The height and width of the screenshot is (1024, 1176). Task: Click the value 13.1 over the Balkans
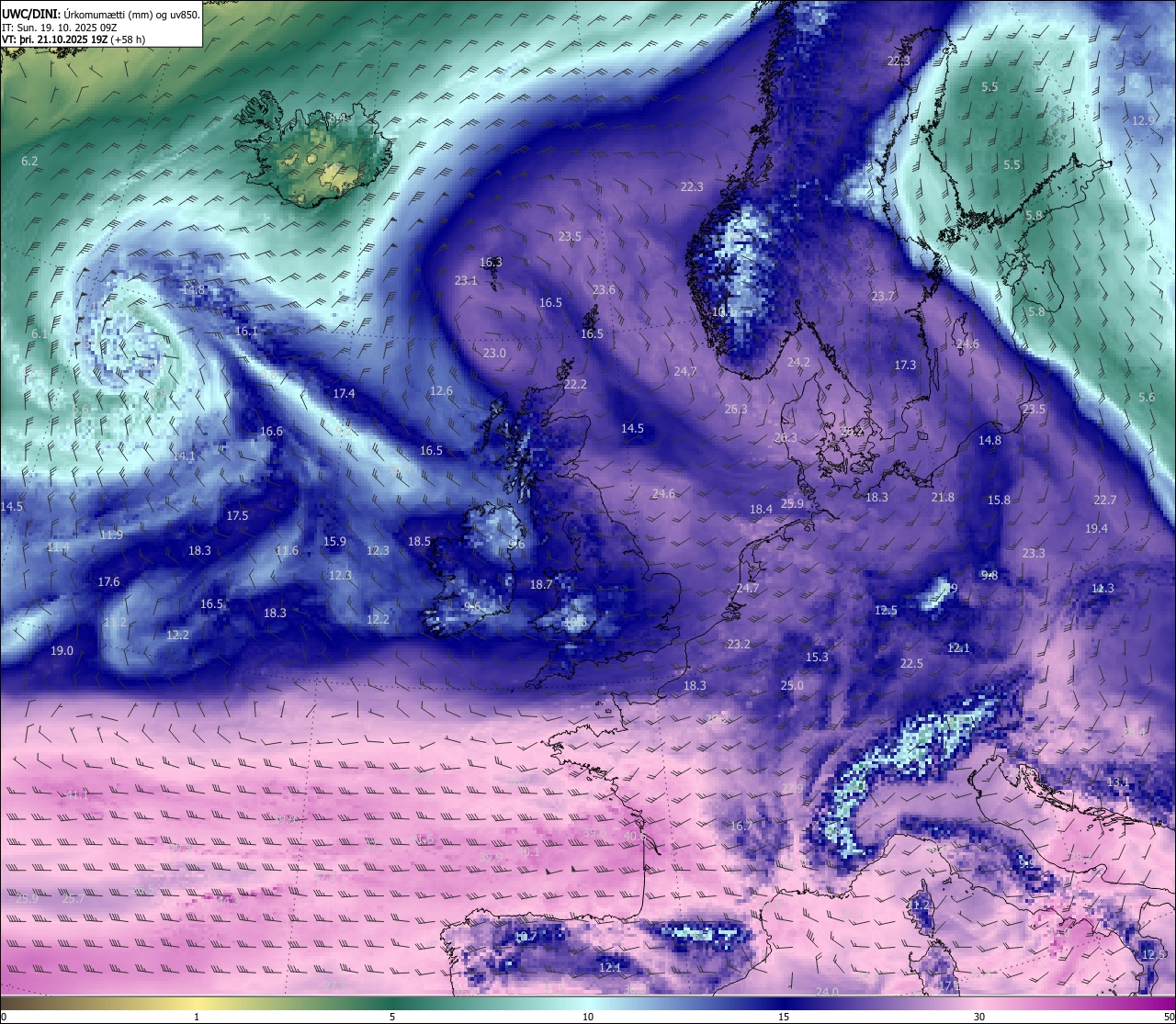[1118, 782]
